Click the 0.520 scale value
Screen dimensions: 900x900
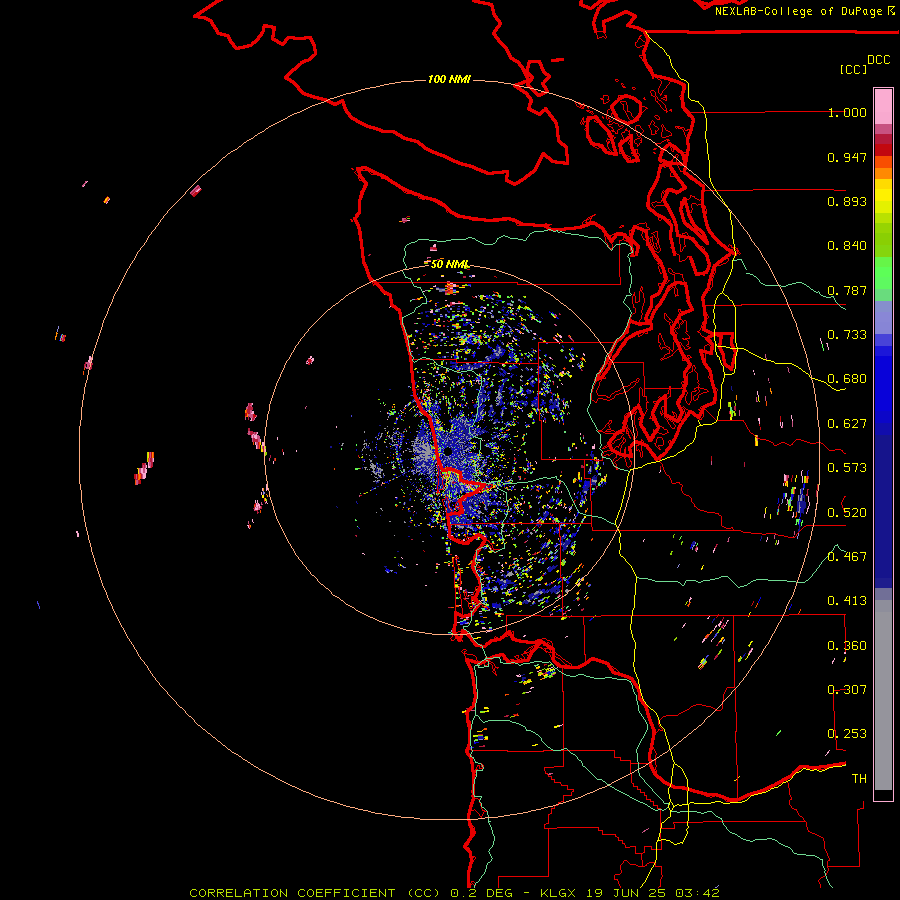[847, 513]
